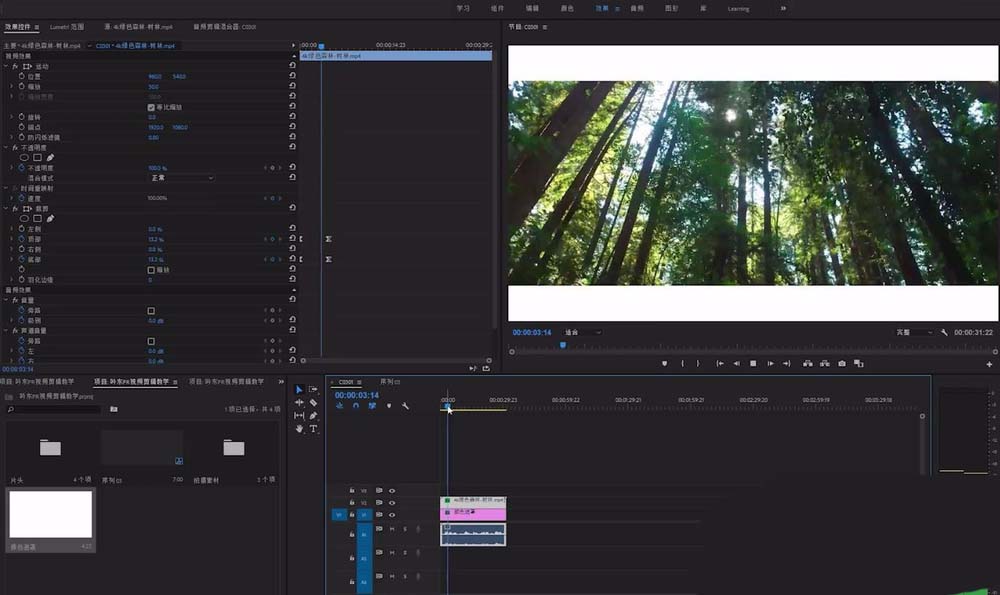The height and width of the screenshot is (595, 1000).
Task: Click Go to In point button
Action: 720,364
